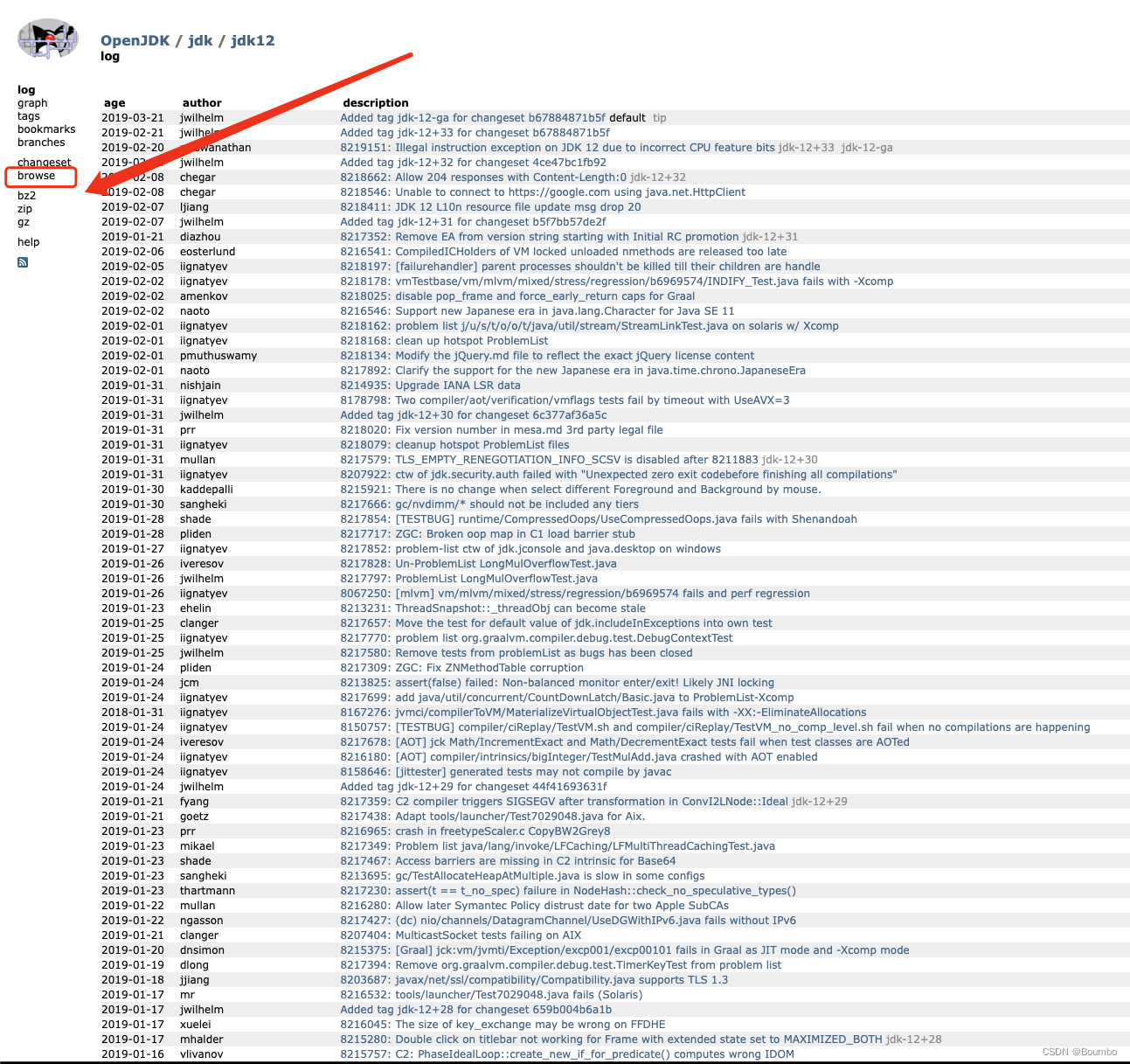Open changeset 8215280 Double click on titlebar
The width and height of the screenshot is (1130, 1064).
pos(611,1040)
